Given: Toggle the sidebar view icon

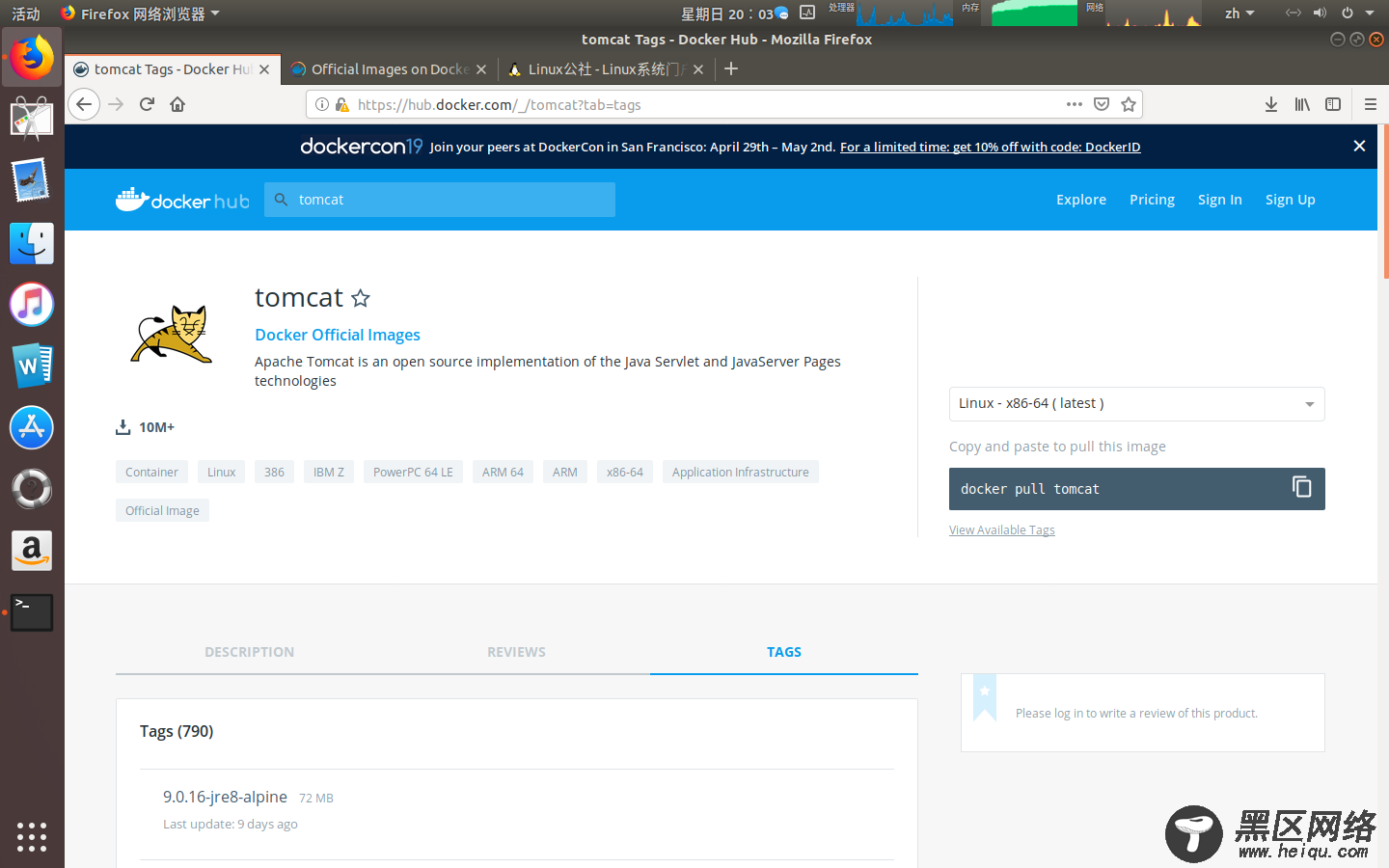Looking at the screenshot, I should 1333,104.
